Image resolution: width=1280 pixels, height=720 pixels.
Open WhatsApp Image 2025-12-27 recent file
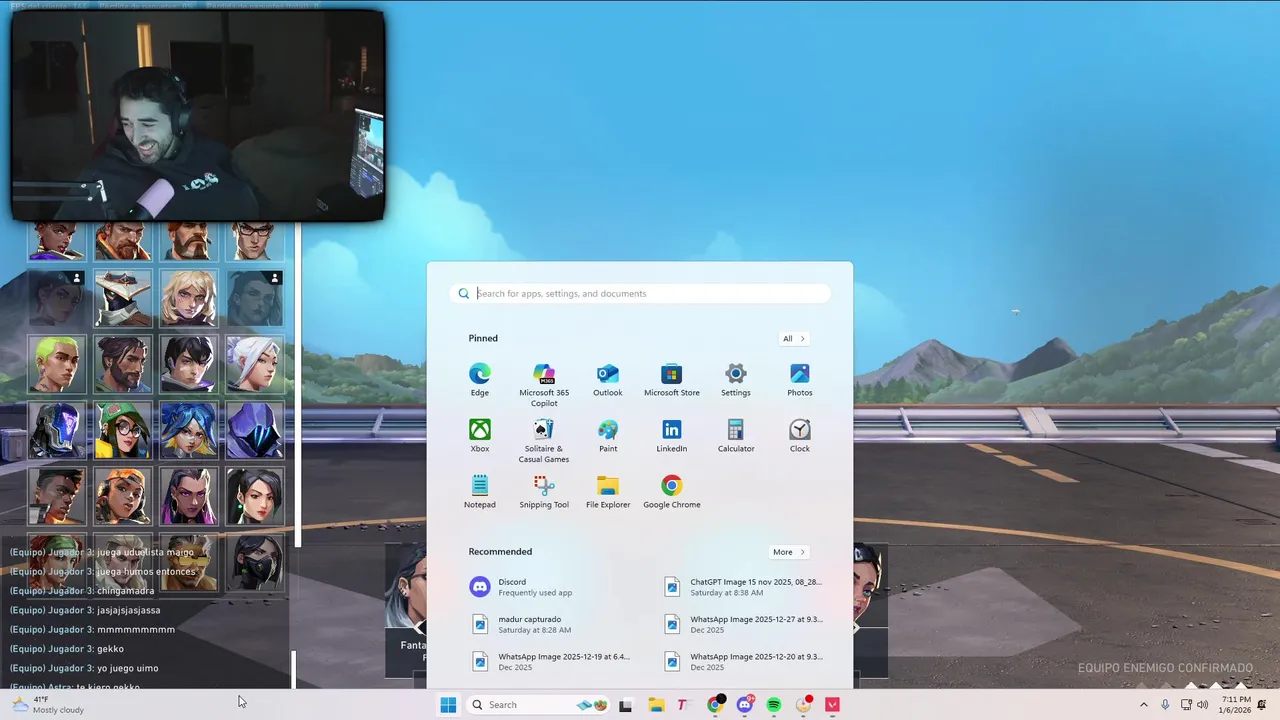pyautogui.click(x=745, y=625)
